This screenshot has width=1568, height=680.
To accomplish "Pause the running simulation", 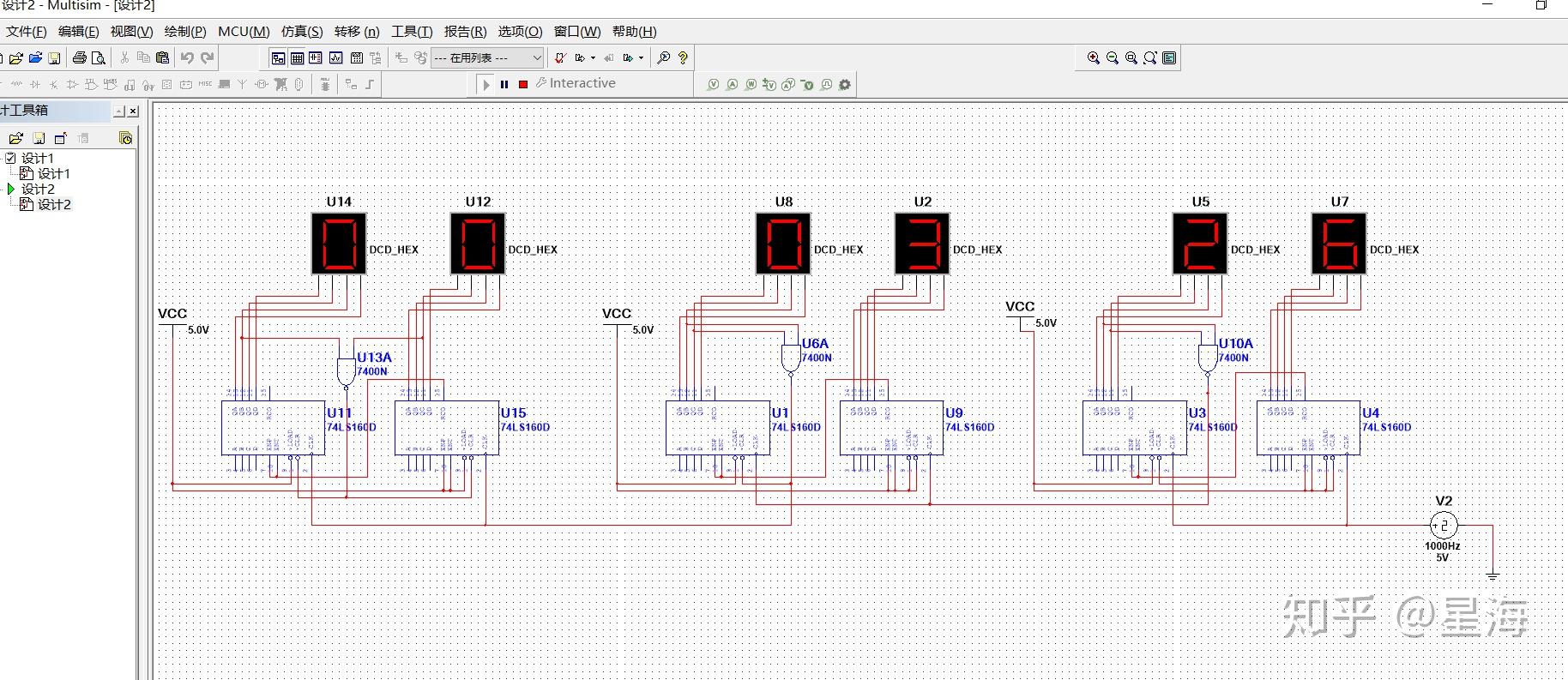I will (x=504, y=84).
